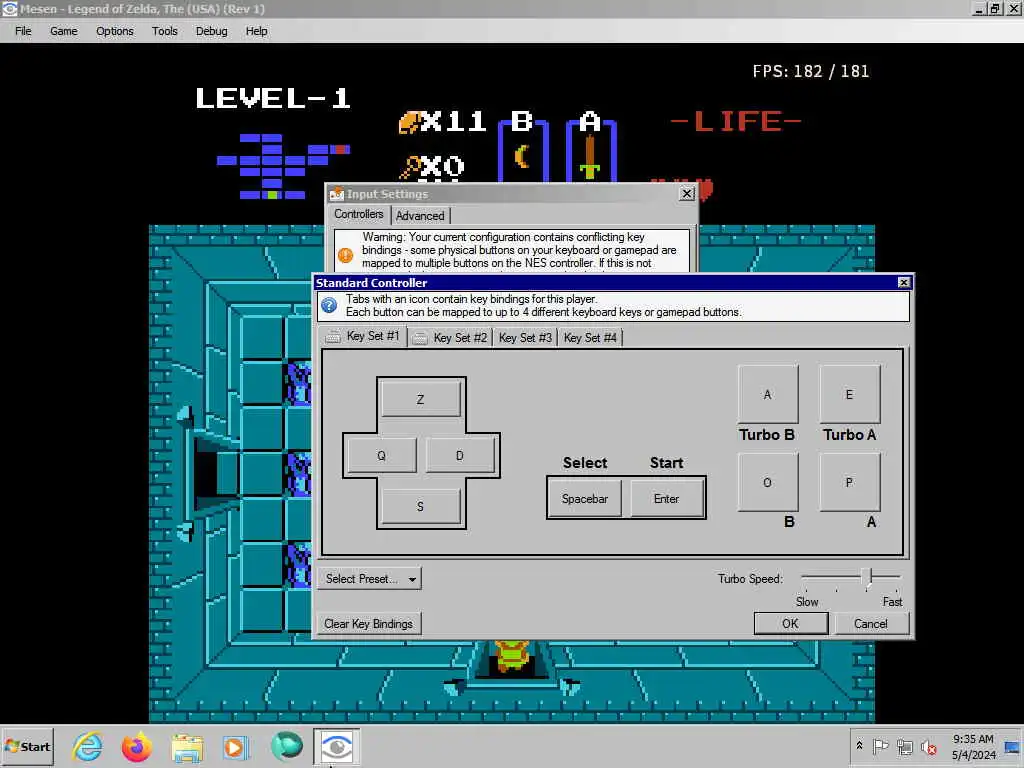Open the Debug menu
Screen dimensions: 1024x768
pyautogui.click(x=211, y=31)
